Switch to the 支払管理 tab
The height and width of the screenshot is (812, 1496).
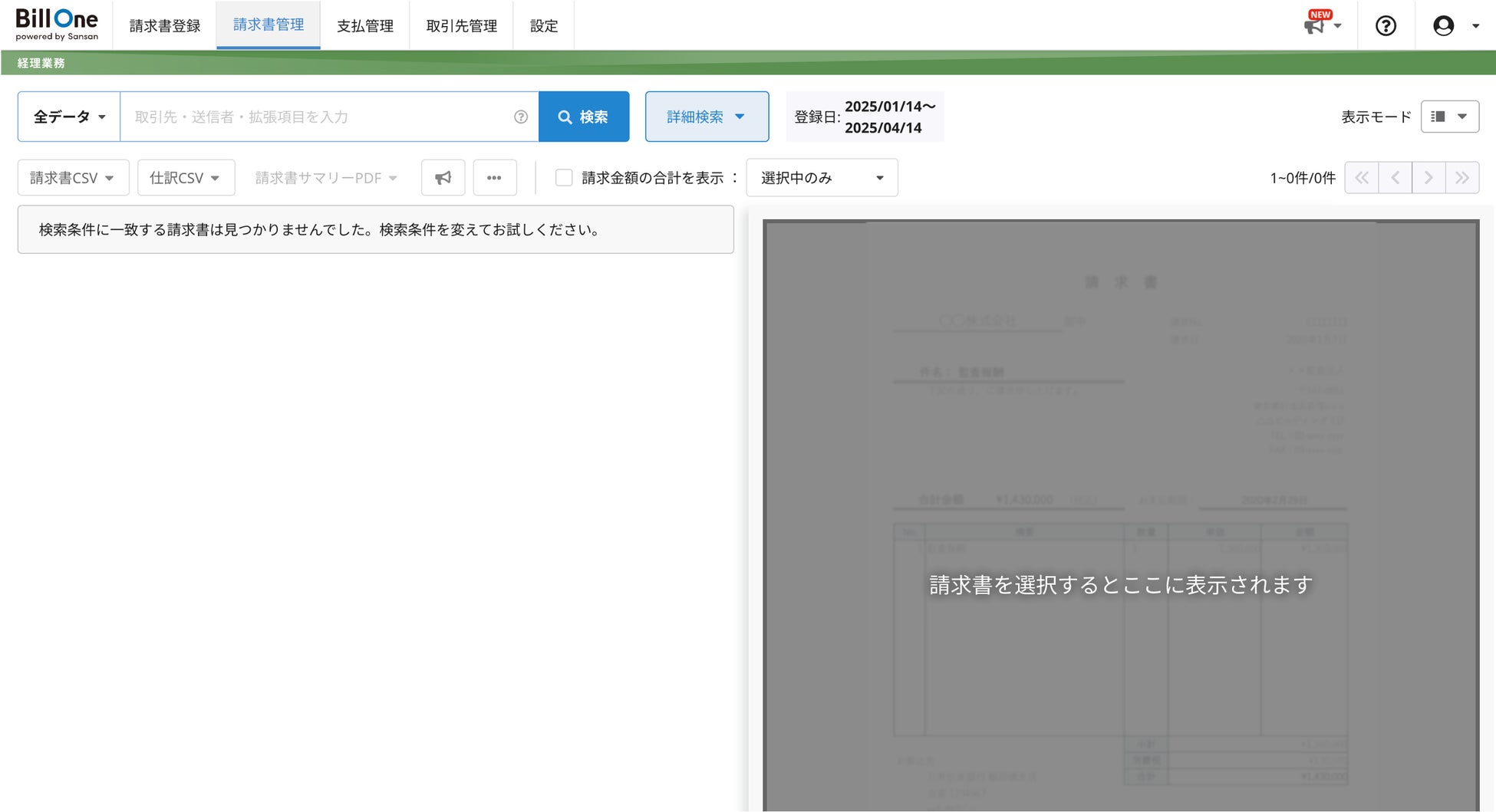click(x=365, y=26)
